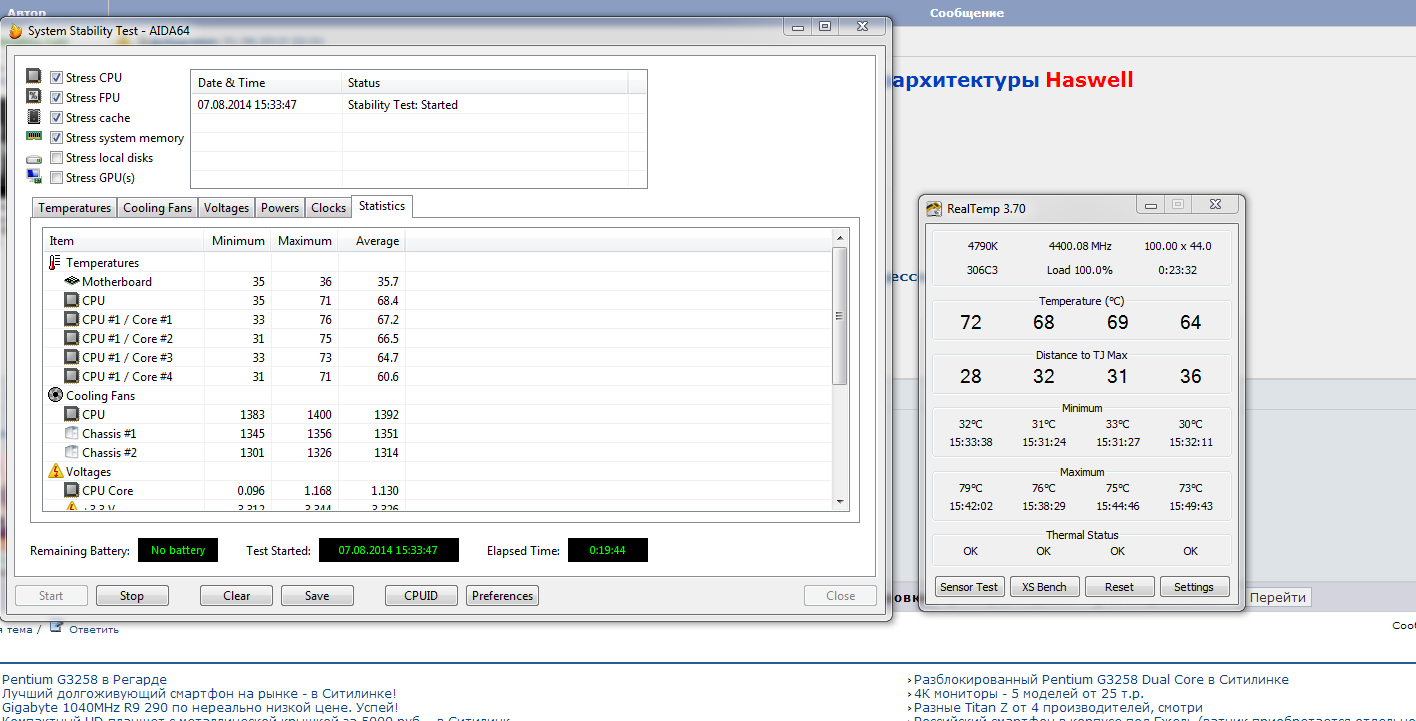
Task: Click the icon in CPU #1 / Core #1 row
Action: tap(71, 319)
